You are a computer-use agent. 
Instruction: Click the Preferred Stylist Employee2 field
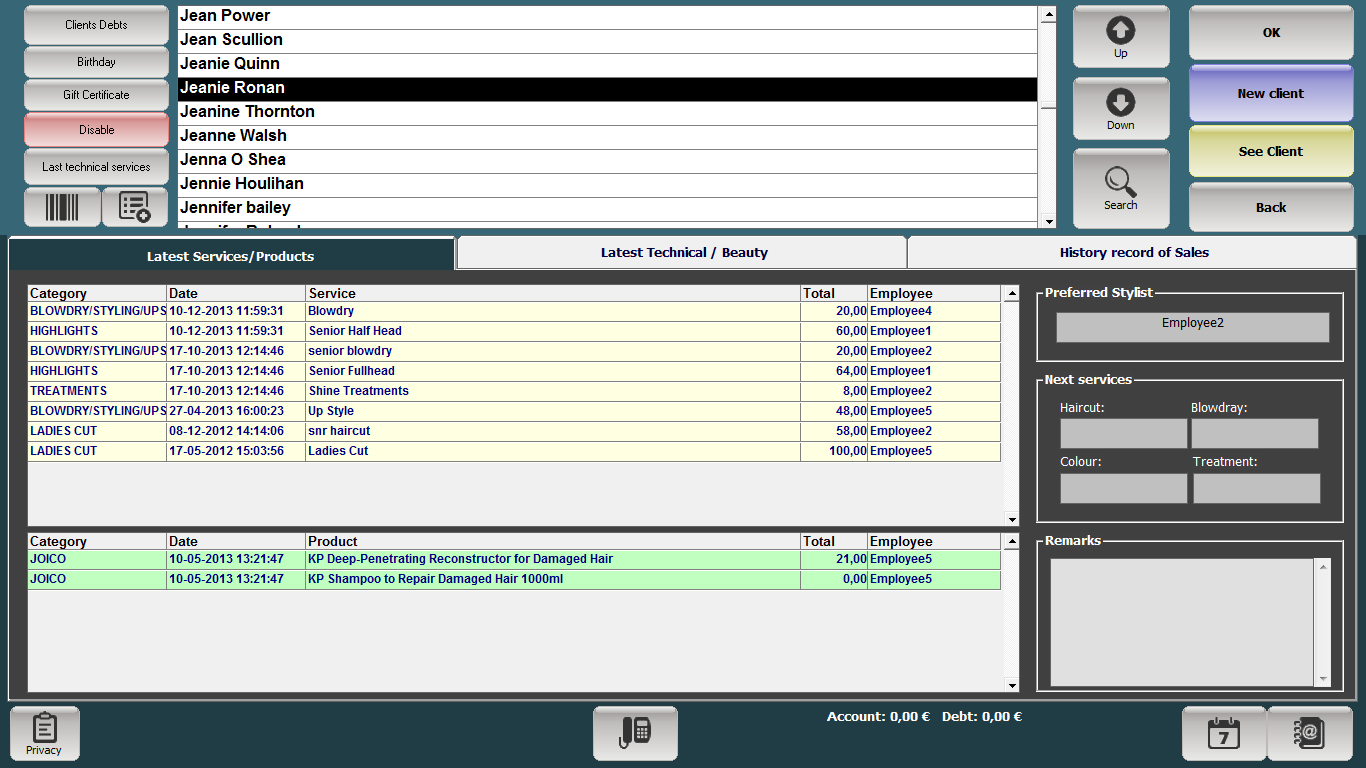click(x=1192, y=327)
